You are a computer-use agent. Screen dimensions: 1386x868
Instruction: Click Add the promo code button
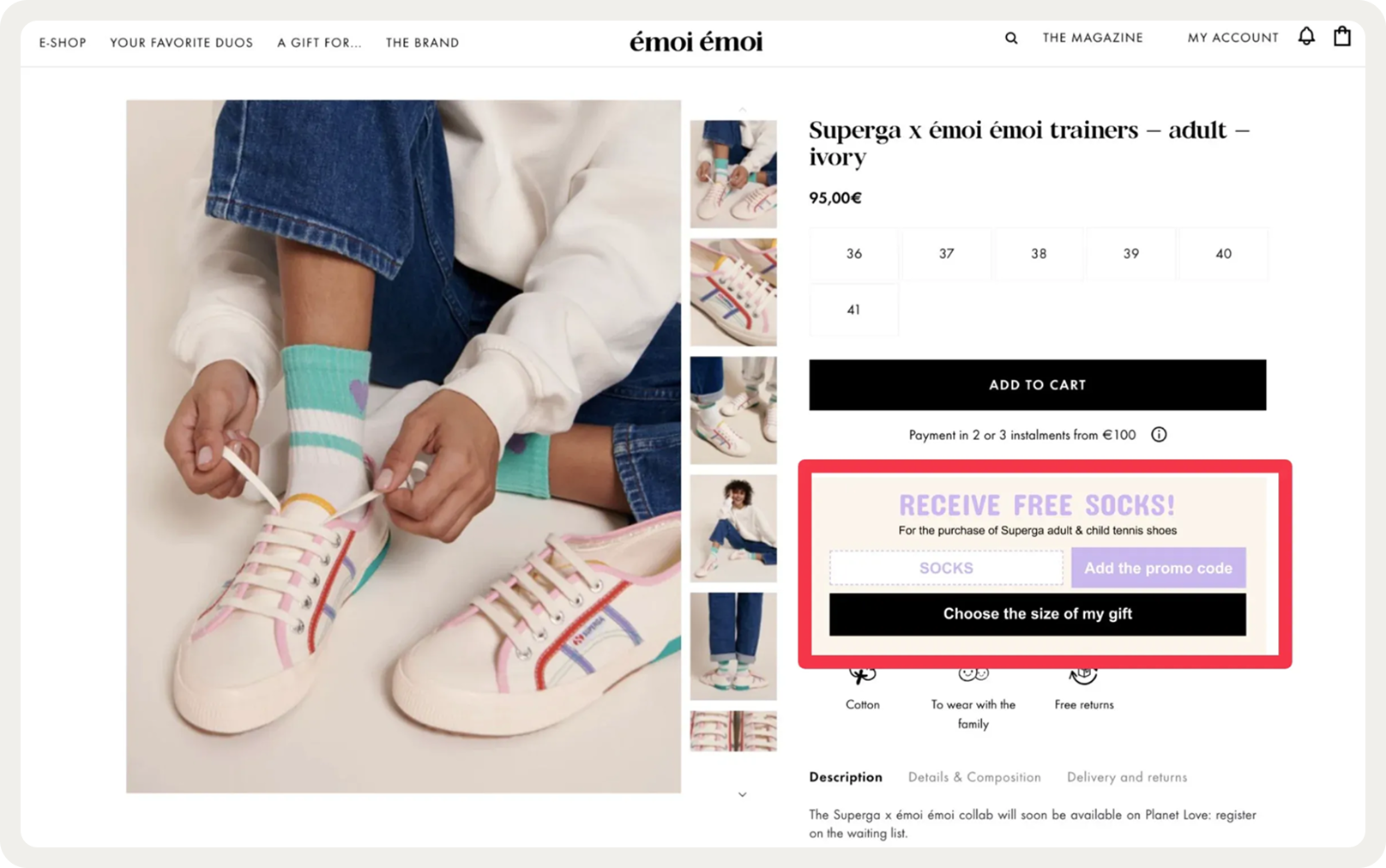tap(1158, 568)
